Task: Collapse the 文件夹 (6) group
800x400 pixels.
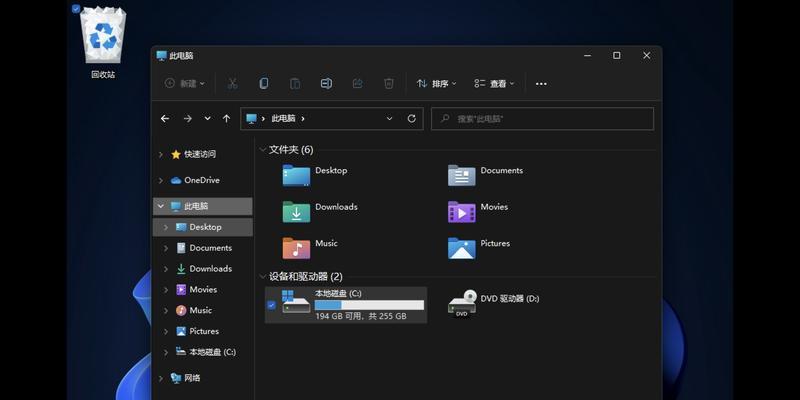Action: click(263, 149)
